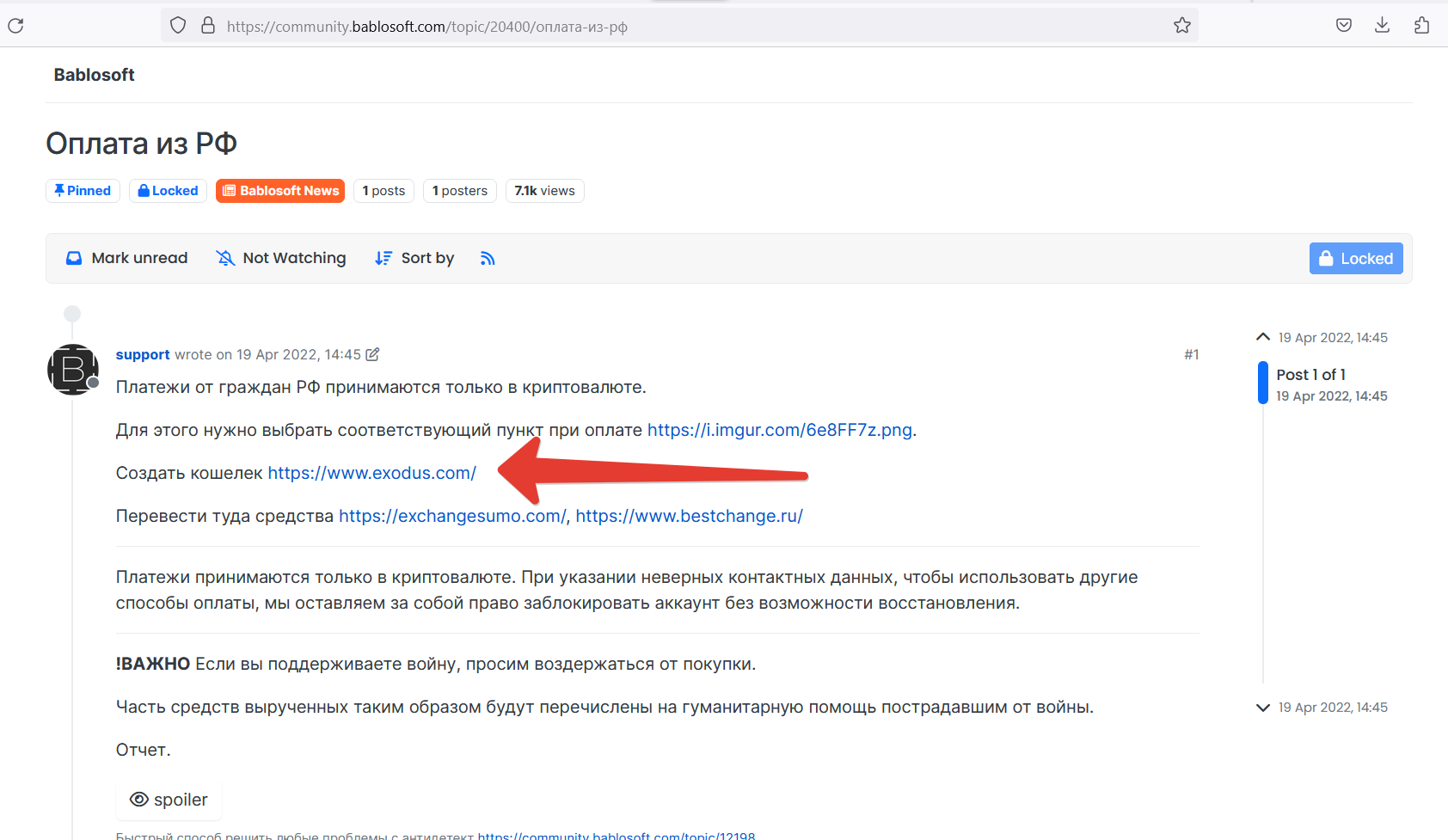
Task: Open the Pocket save icon
Action: coord(1344,26)
